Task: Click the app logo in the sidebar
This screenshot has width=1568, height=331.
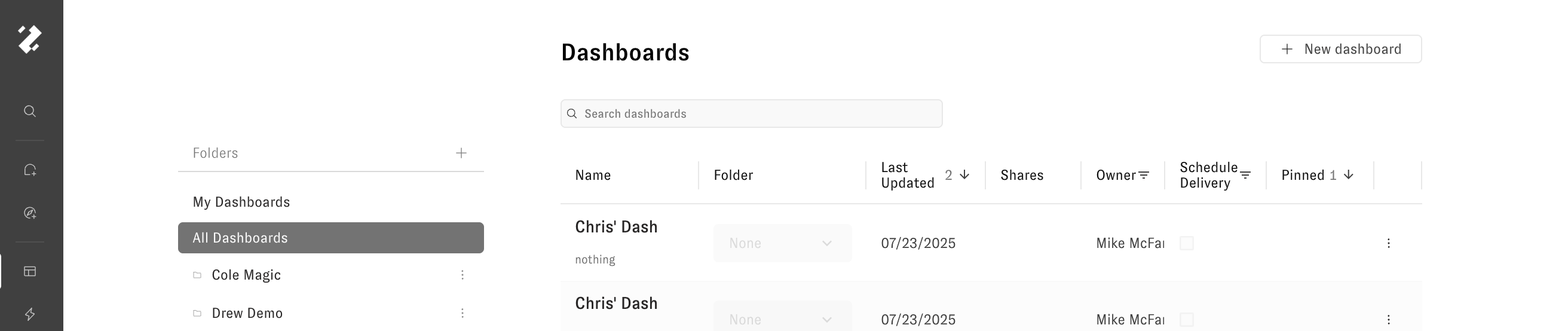Action: click(30, 39)
